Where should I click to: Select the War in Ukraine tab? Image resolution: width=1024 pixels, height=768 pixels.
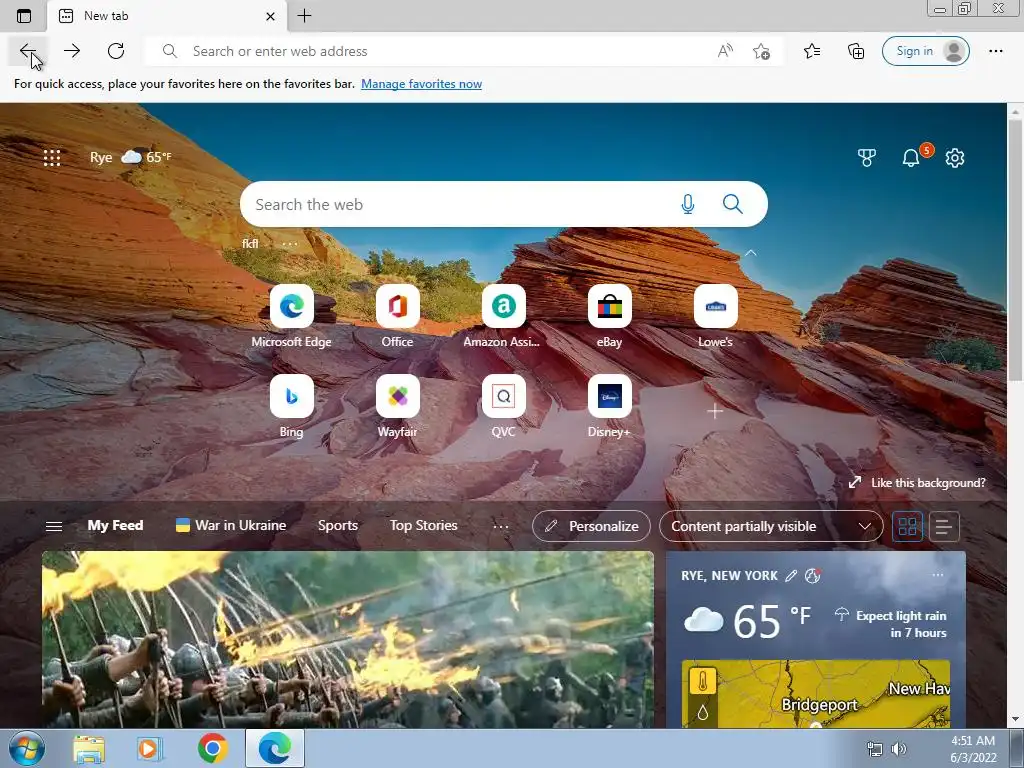(231, 526)
